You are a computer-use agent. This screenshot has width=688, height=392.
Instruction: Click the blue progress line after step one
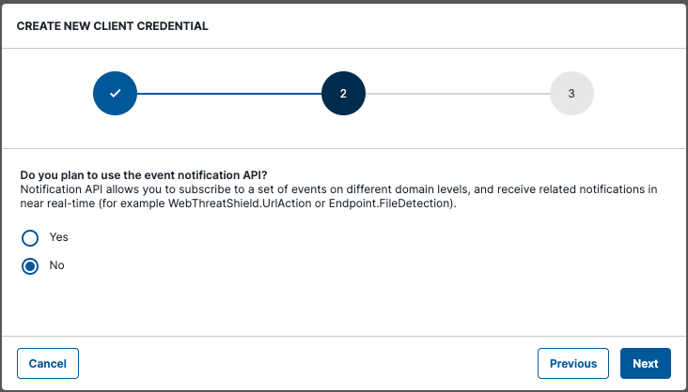coord(229,94)
